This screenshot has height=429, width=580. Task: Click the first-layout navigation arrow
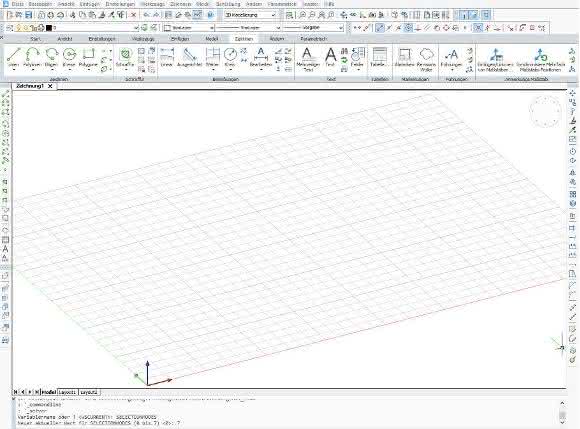(16, 392)
